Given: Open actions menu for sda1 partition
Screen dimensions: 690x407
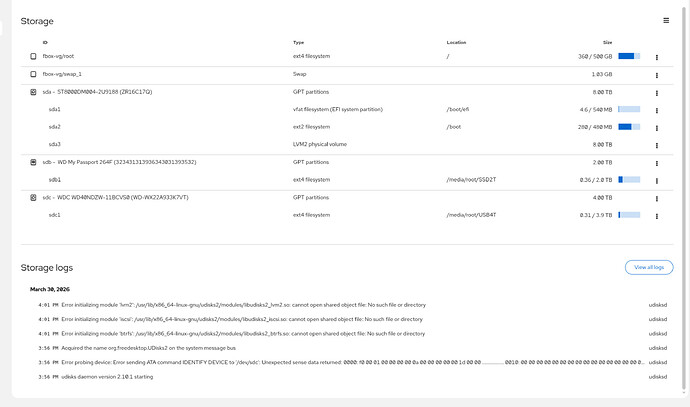Looking at the screenshot, I should (x=657, y=110).
